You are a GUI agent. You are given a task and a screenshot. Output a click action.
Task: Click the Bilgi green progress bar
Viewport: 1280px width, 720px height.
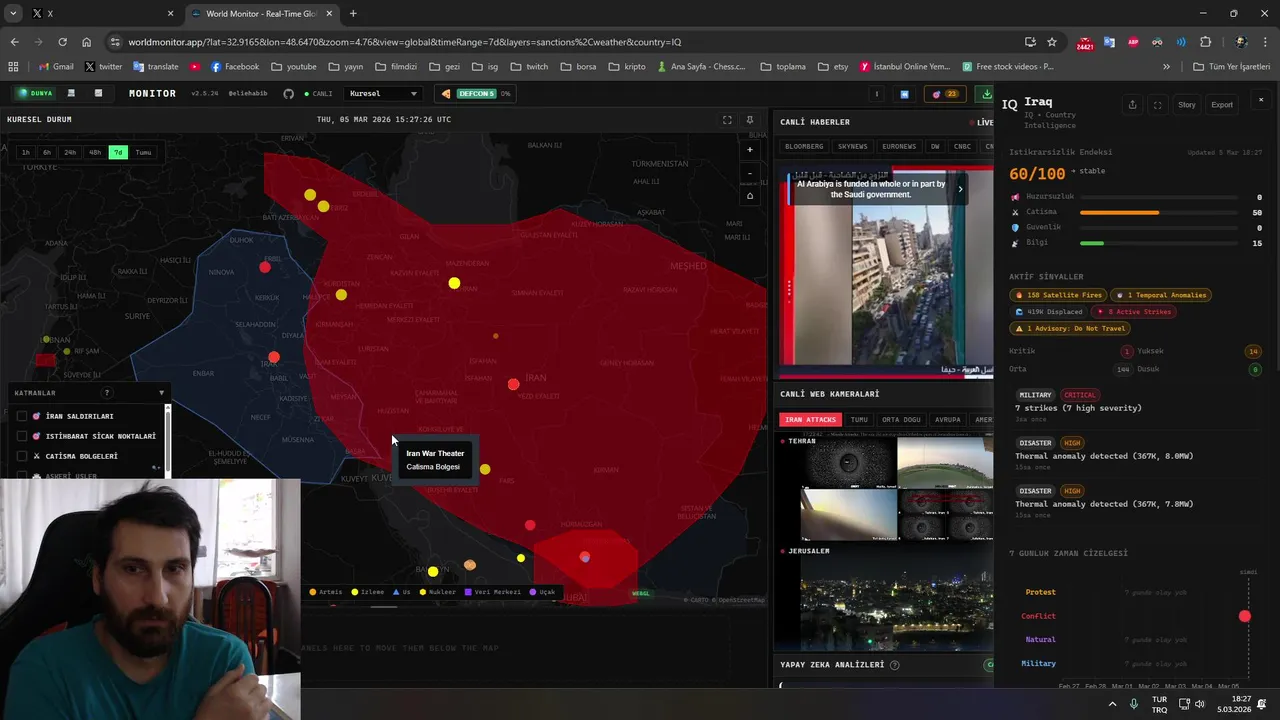point(1092,243)
